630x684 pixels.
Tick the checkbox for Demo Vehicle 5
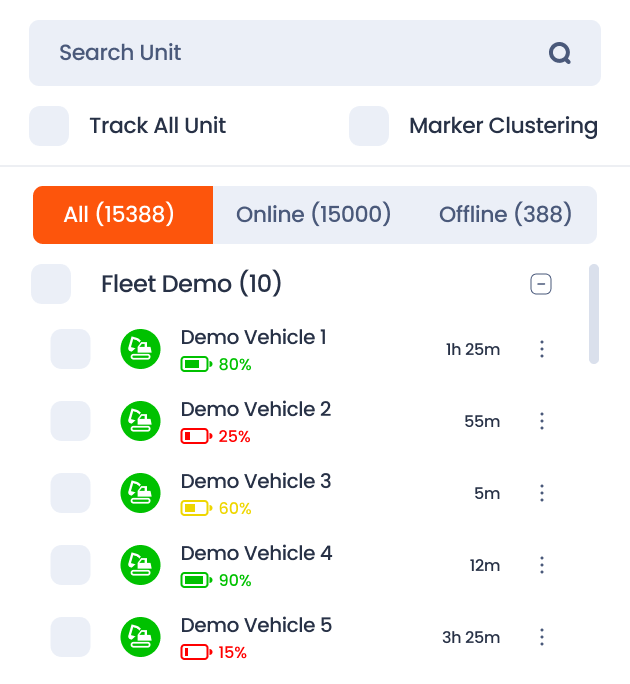coord(70,637)
